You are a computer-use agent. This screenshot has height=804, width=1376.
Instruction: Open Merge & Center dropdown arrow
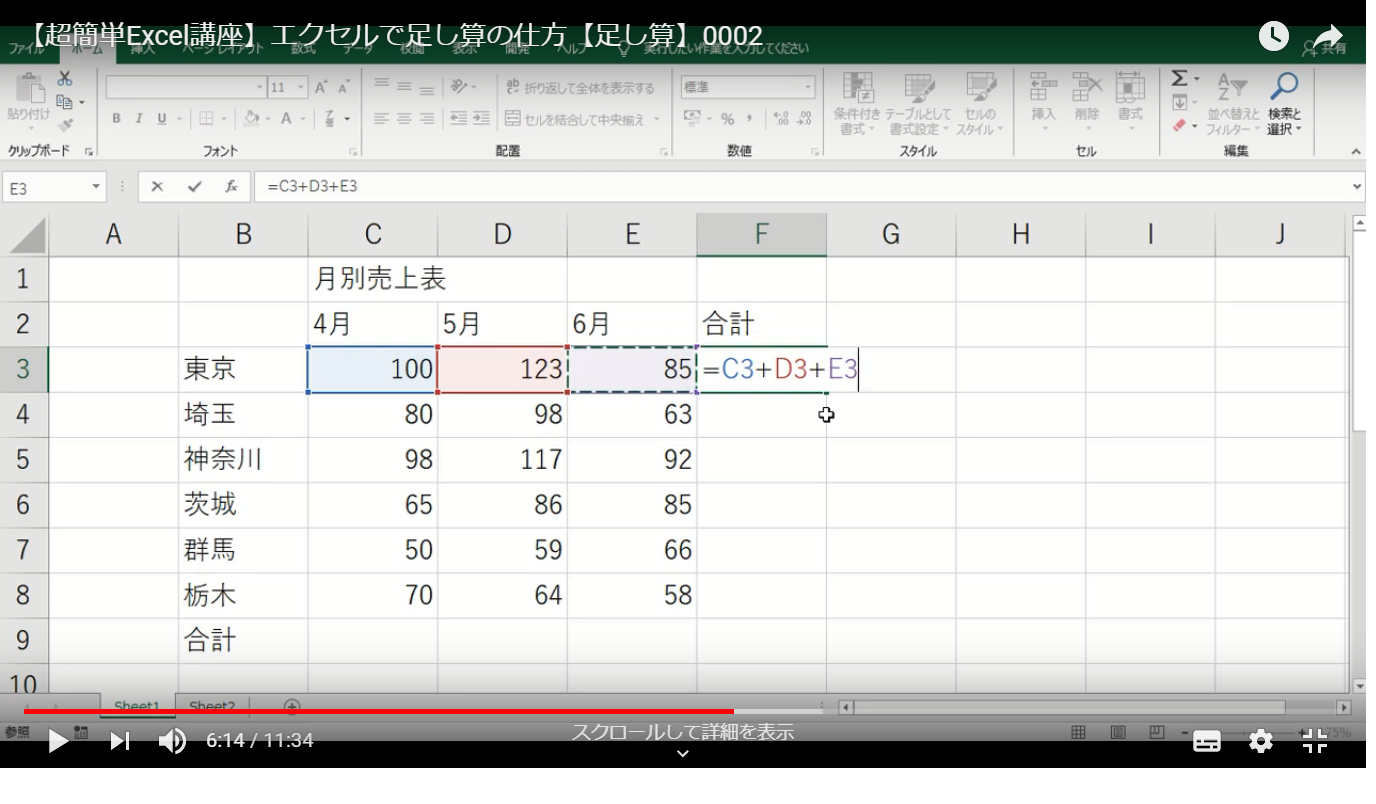point(657,119)
